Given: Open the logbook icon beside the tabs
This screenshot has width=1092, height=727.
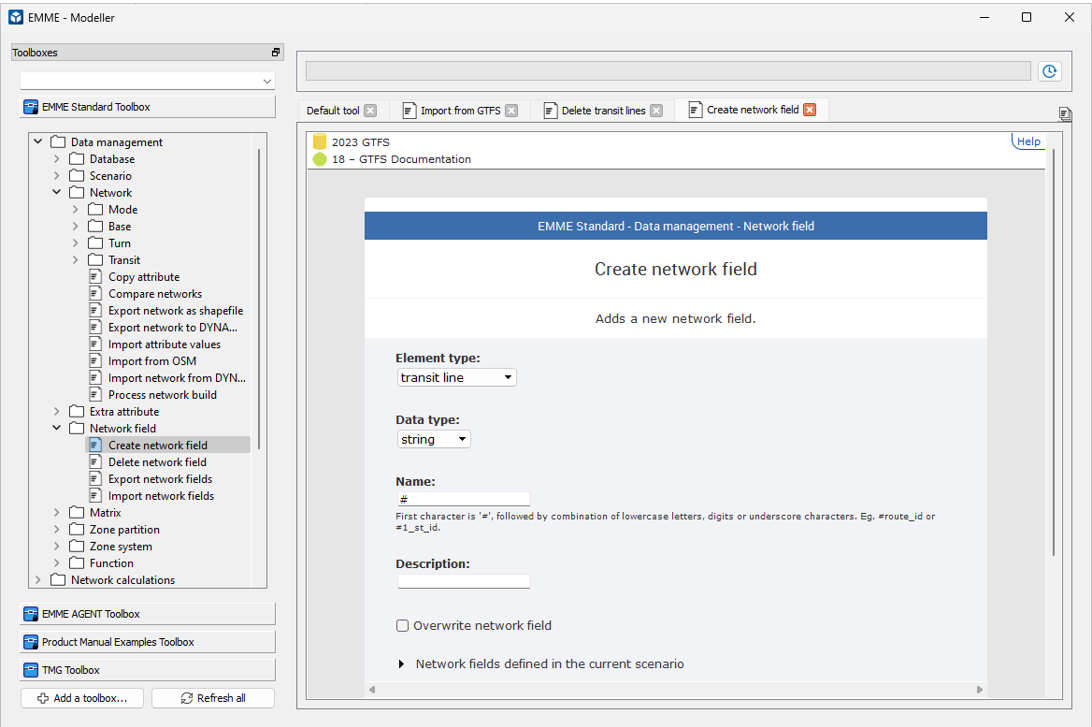Looking at the screenshot, I should [1064, 114].
